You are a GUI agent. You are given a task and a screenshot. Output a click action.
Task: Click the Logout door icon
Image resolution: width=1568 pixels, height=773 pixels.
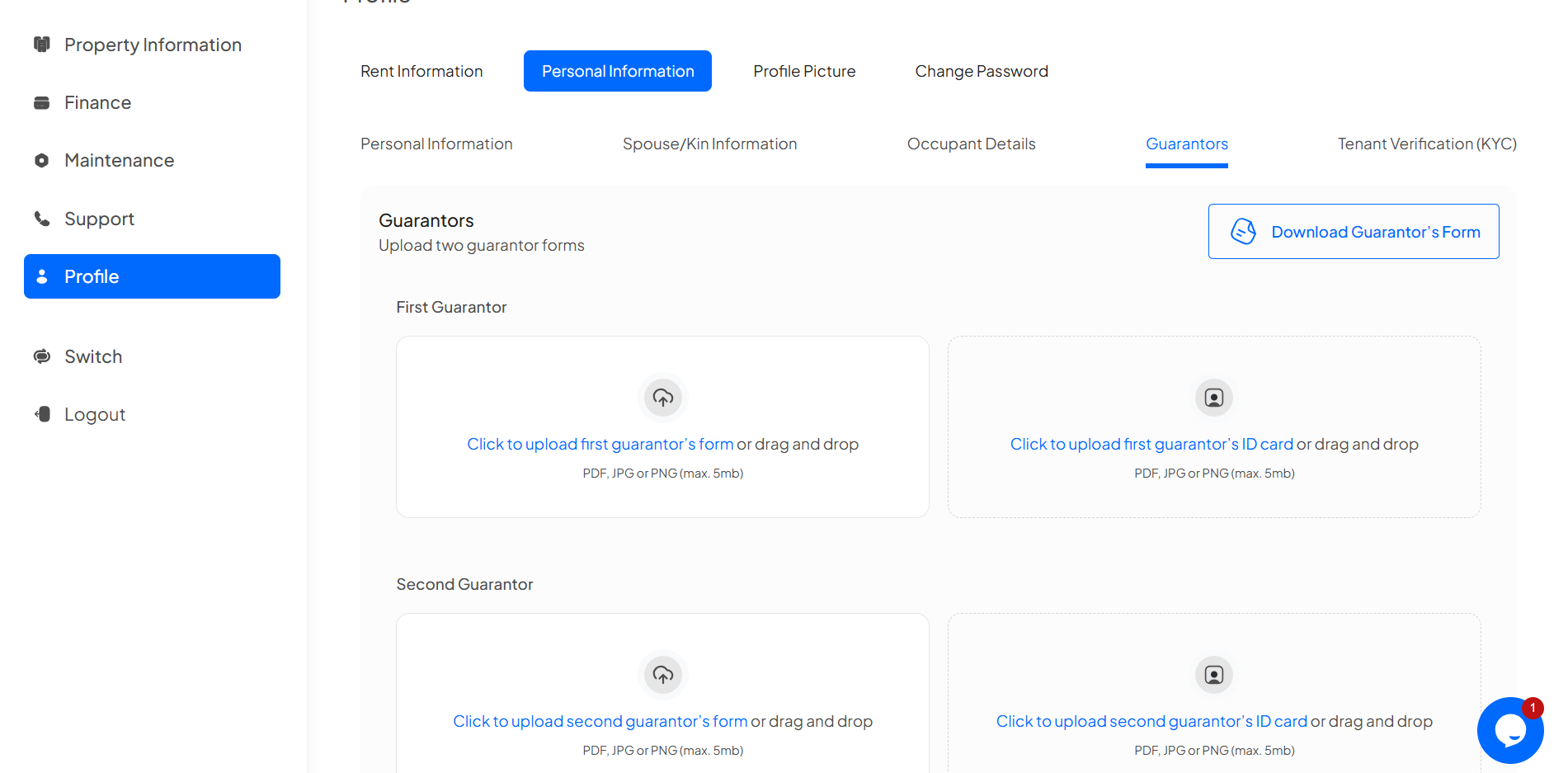(x=42, y=414)
